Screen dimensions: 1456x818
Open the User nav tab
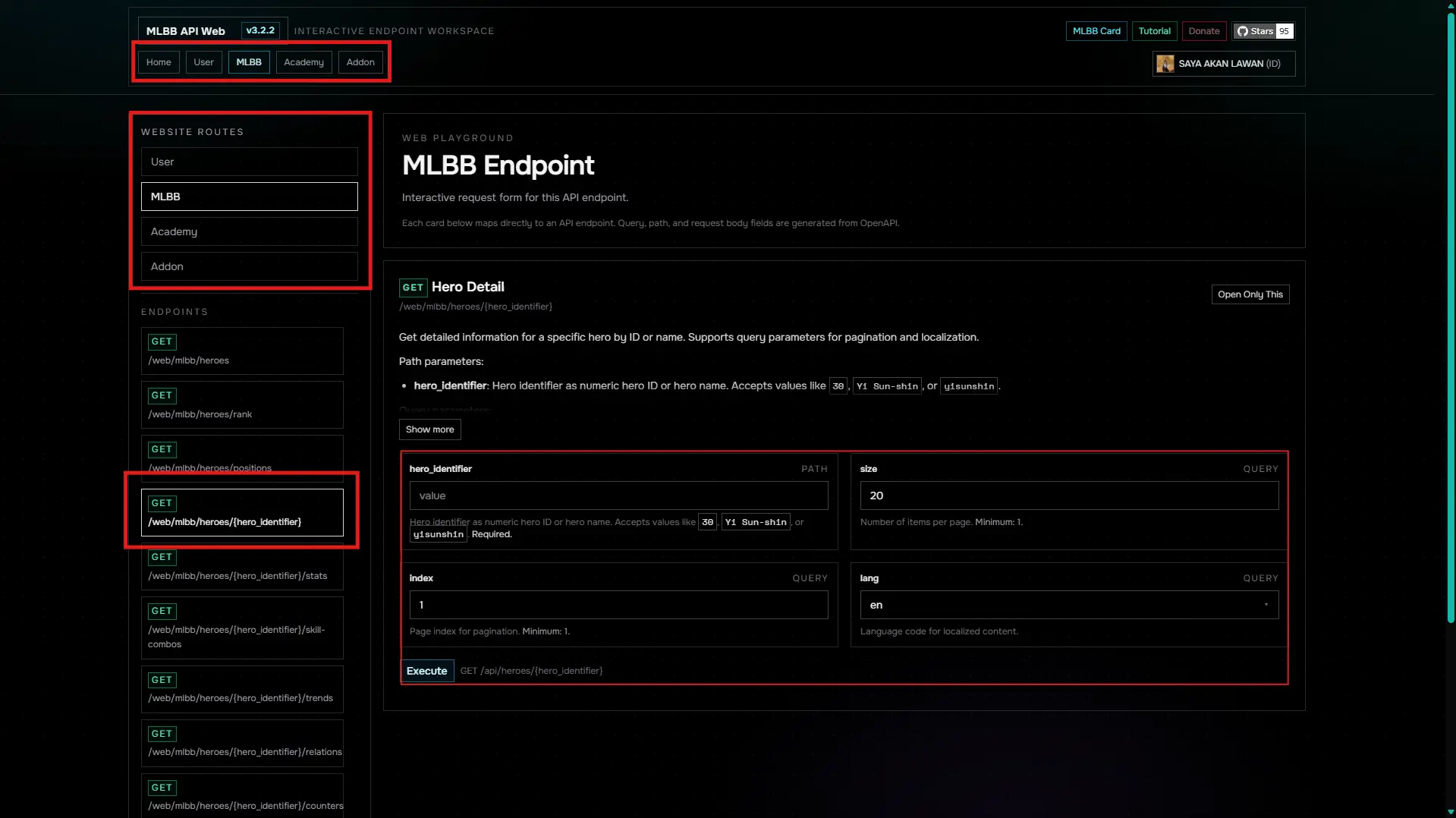coord(203,62)
